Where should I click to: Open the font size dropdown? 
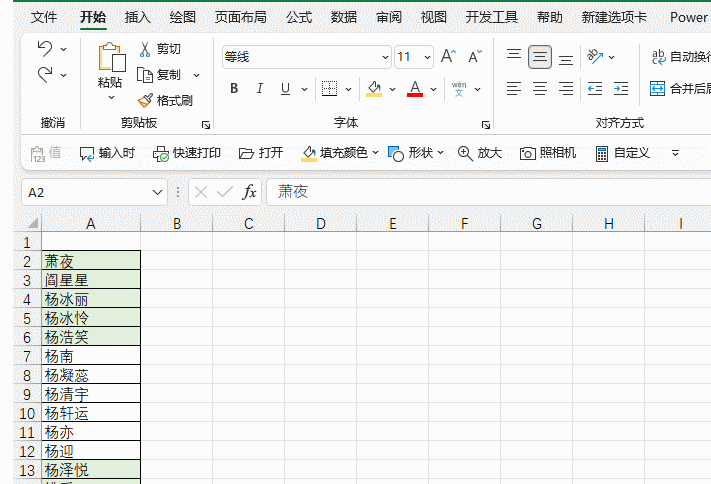coord(427,57)
